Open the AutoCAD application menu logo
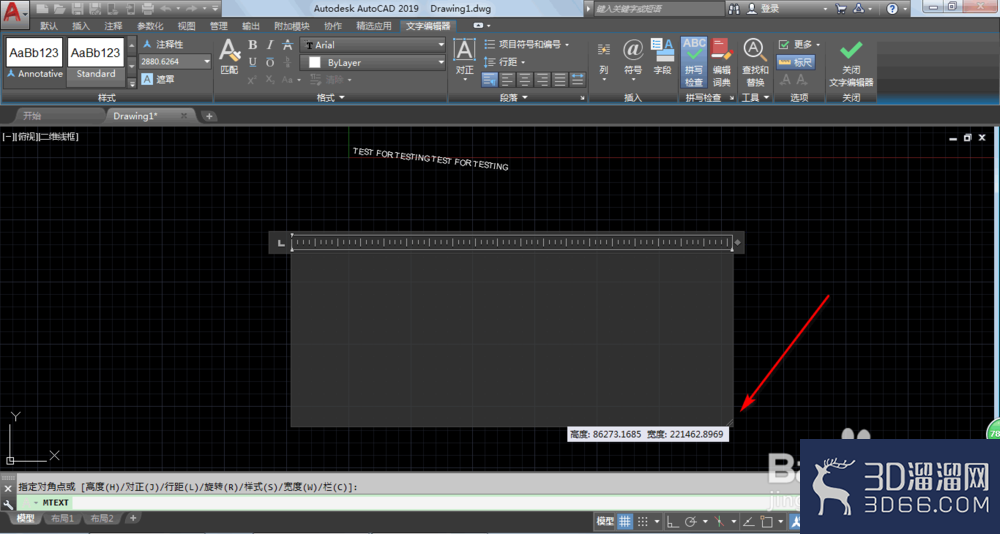The width and height of the screenshot is (1000, 534). tap(14, 12)
